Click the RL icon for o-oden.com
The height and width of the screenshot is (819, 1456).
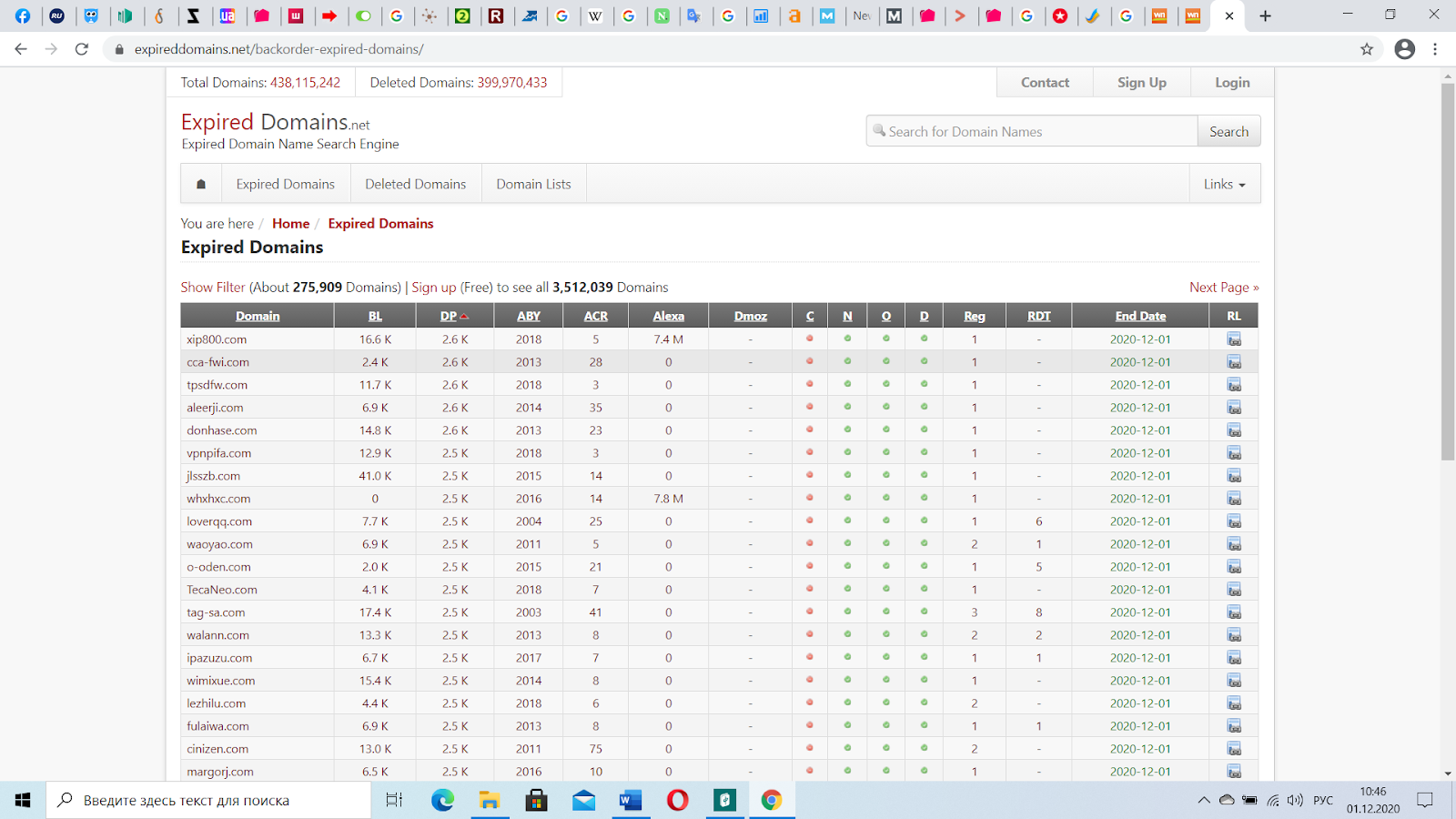[1234, 566]
